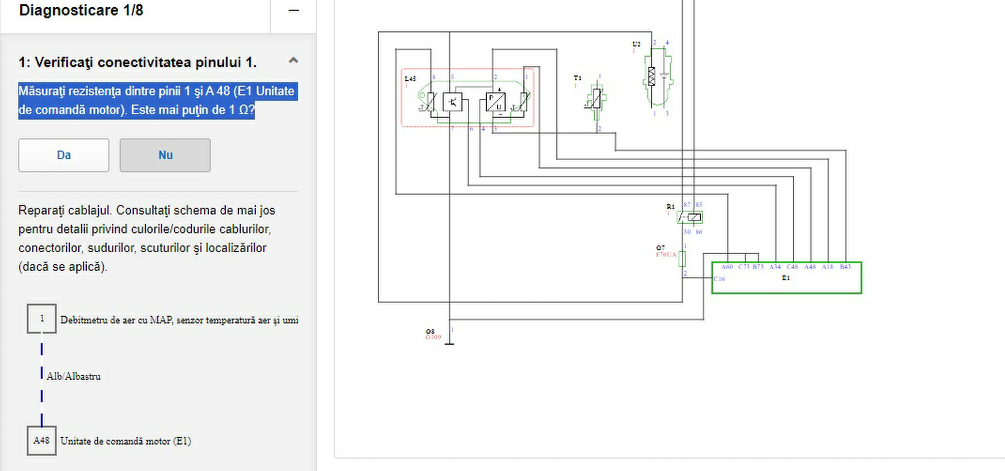The height and width of the screenshot is (471, 1005).
Task: Click the R1 relay symbol
Action: [x=692, y=217]
